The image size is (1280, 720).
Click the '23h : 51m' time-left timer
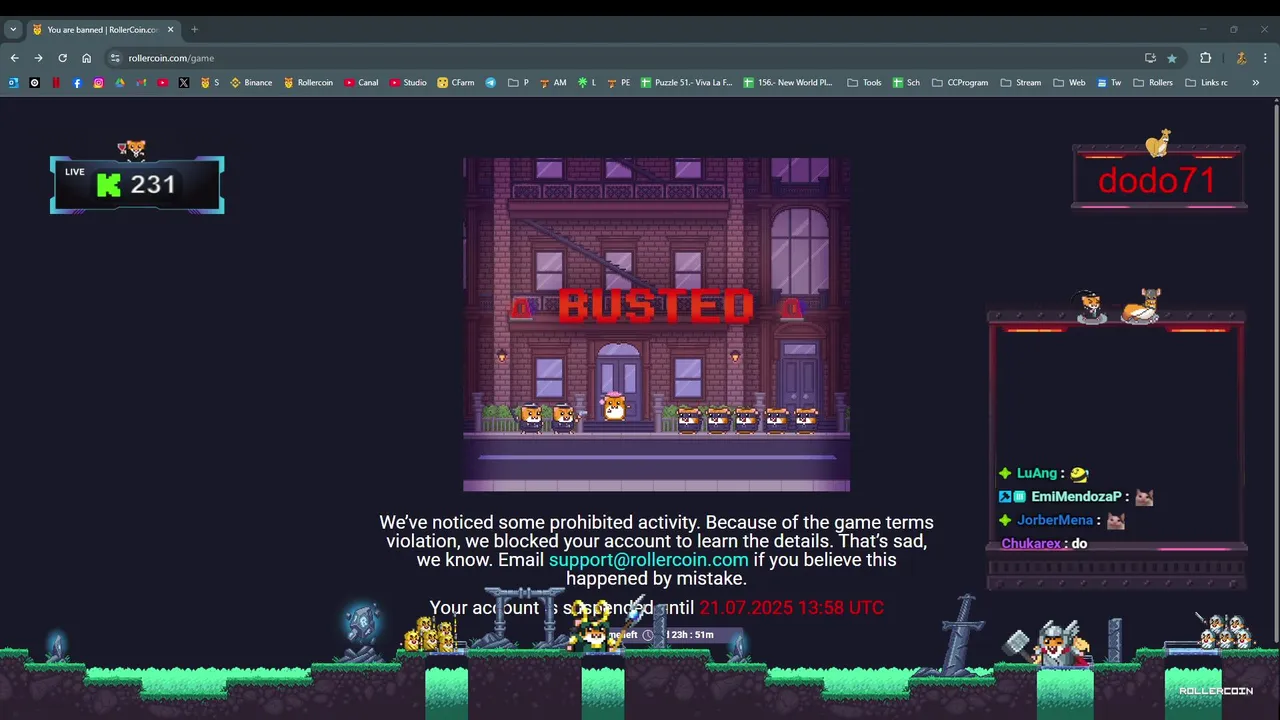coord(690,635)
